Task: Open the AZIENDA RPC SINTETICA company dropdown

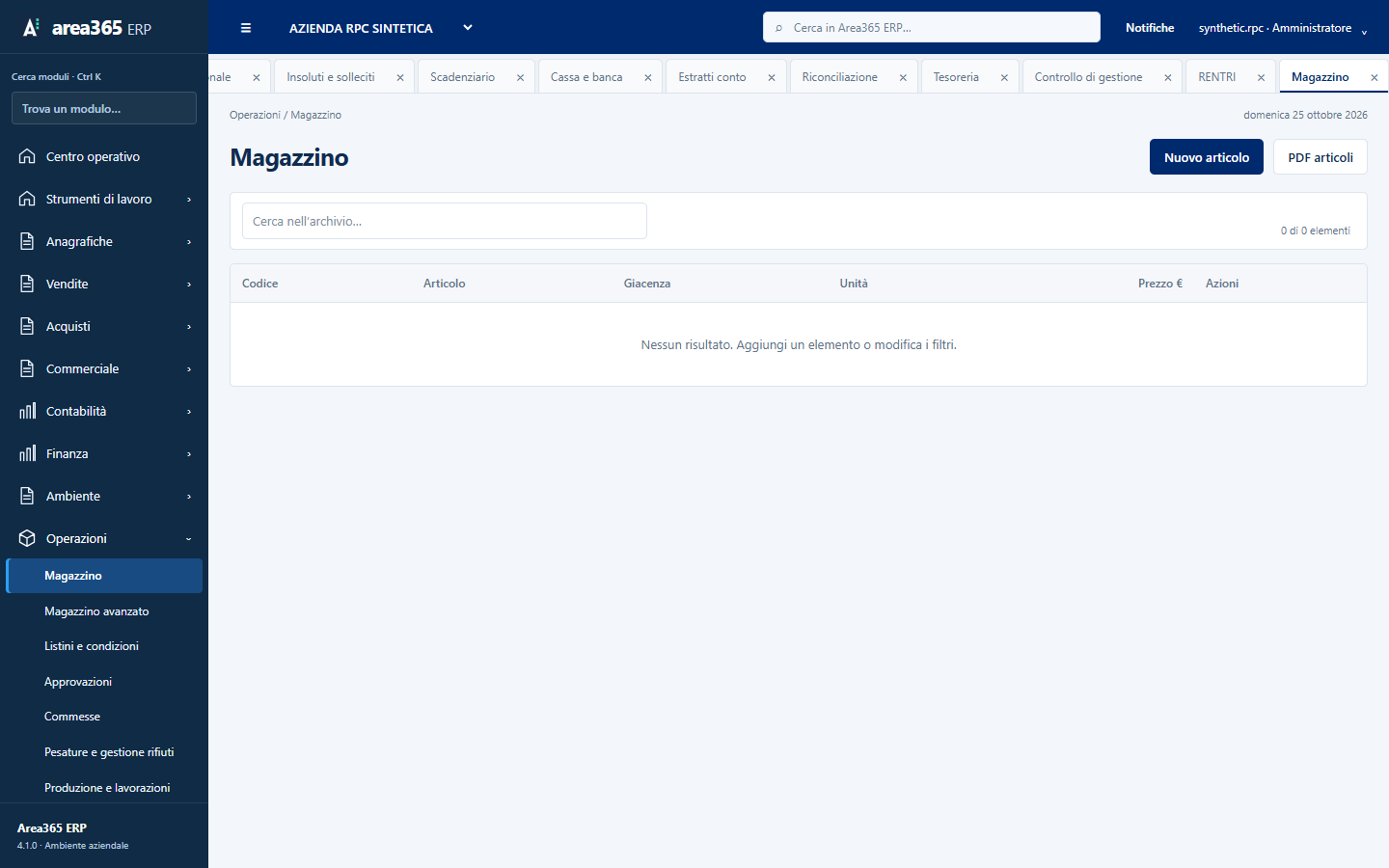Action: pos(382,28)
